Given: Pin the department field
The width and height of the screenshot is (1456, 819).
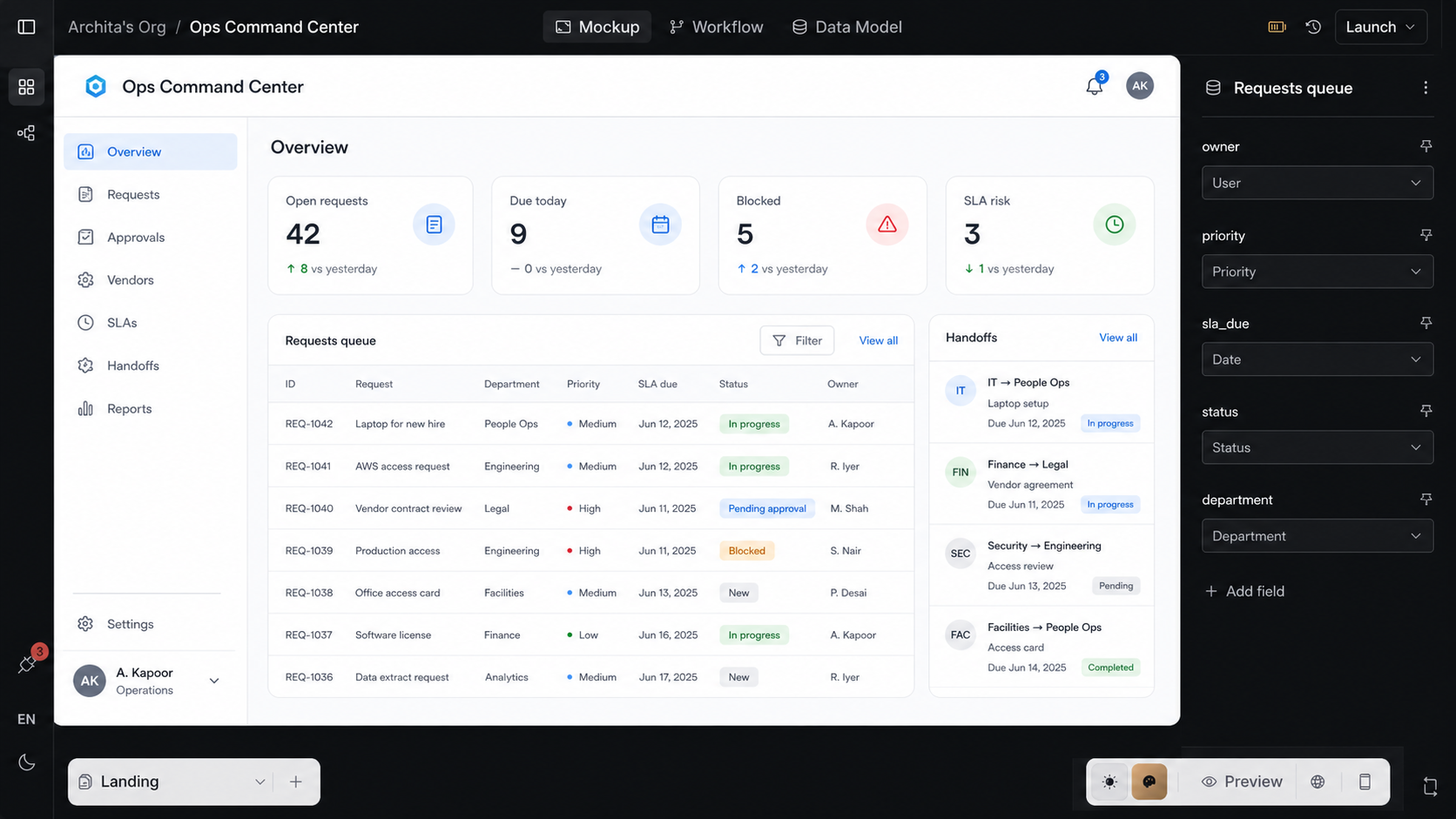Looking at the screenshot, I should pyautogui.click(x=1426, y=500).
